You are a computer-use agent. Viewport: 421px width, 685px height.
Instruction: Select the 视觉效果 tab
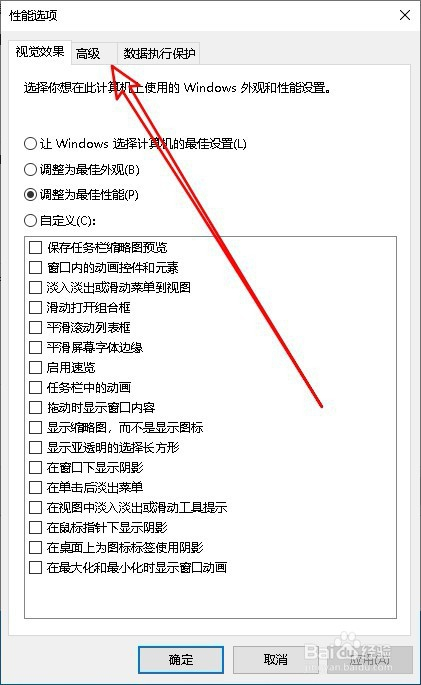(x=40, y=52)
